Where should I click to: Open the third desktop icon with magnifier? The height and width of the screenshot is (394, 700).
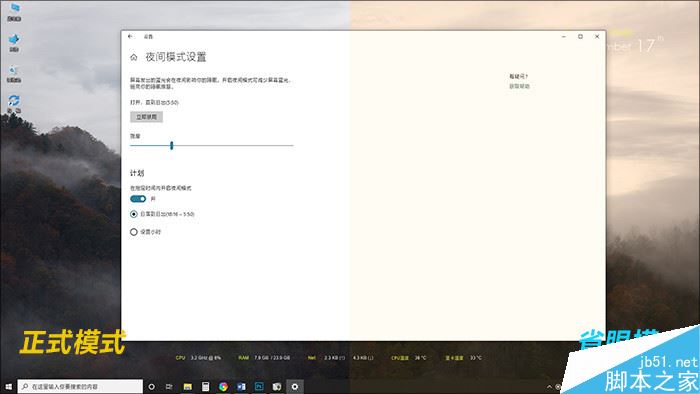point(14,74)
